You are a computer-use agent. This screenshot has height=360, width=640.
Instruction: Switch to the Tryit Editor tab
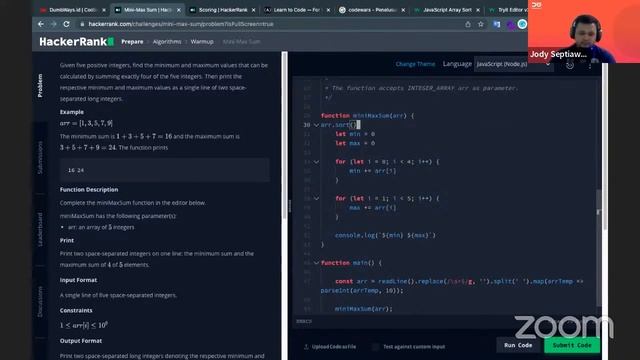(508, 10)
